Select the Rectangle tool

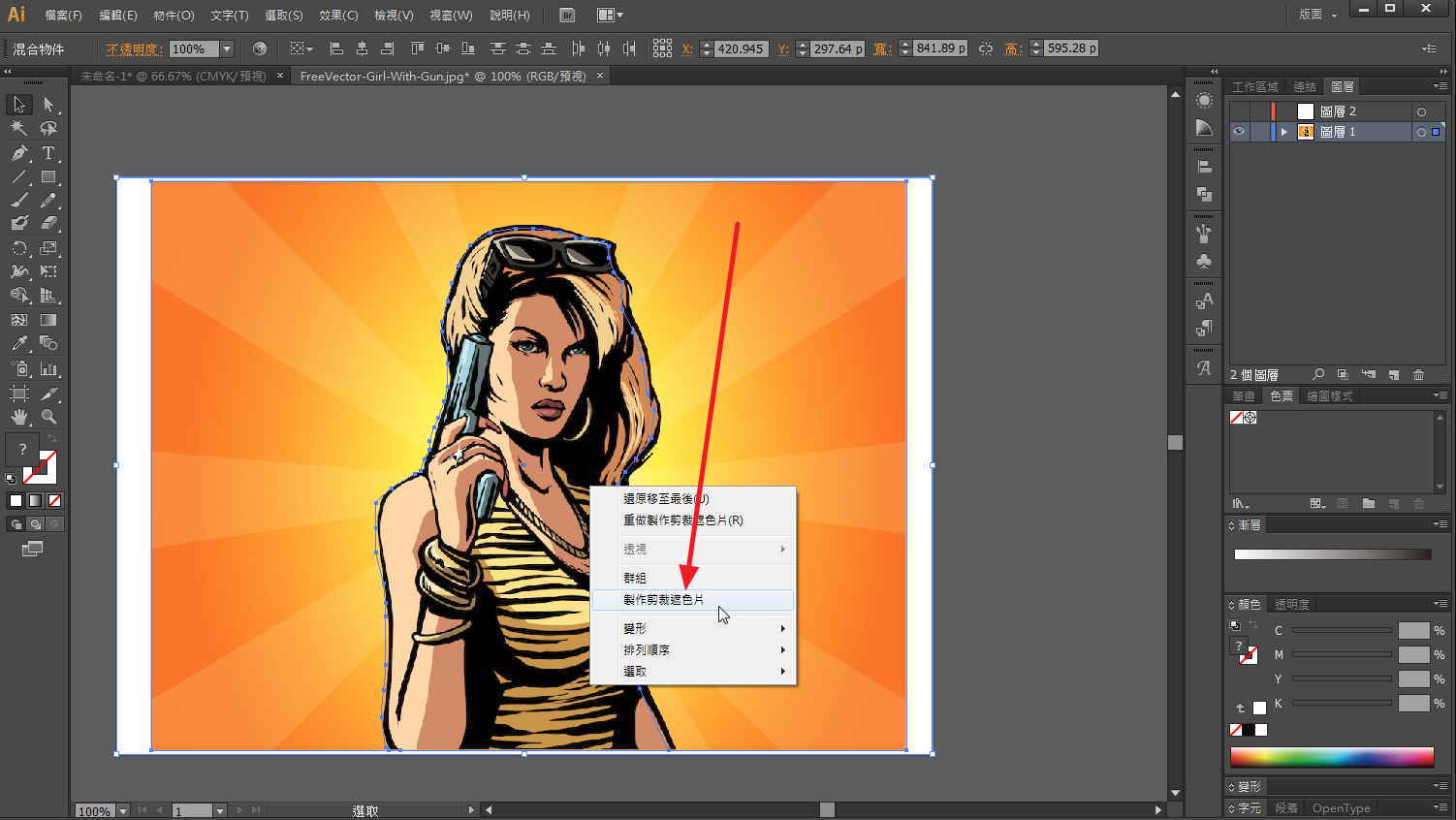pos(48,177)
